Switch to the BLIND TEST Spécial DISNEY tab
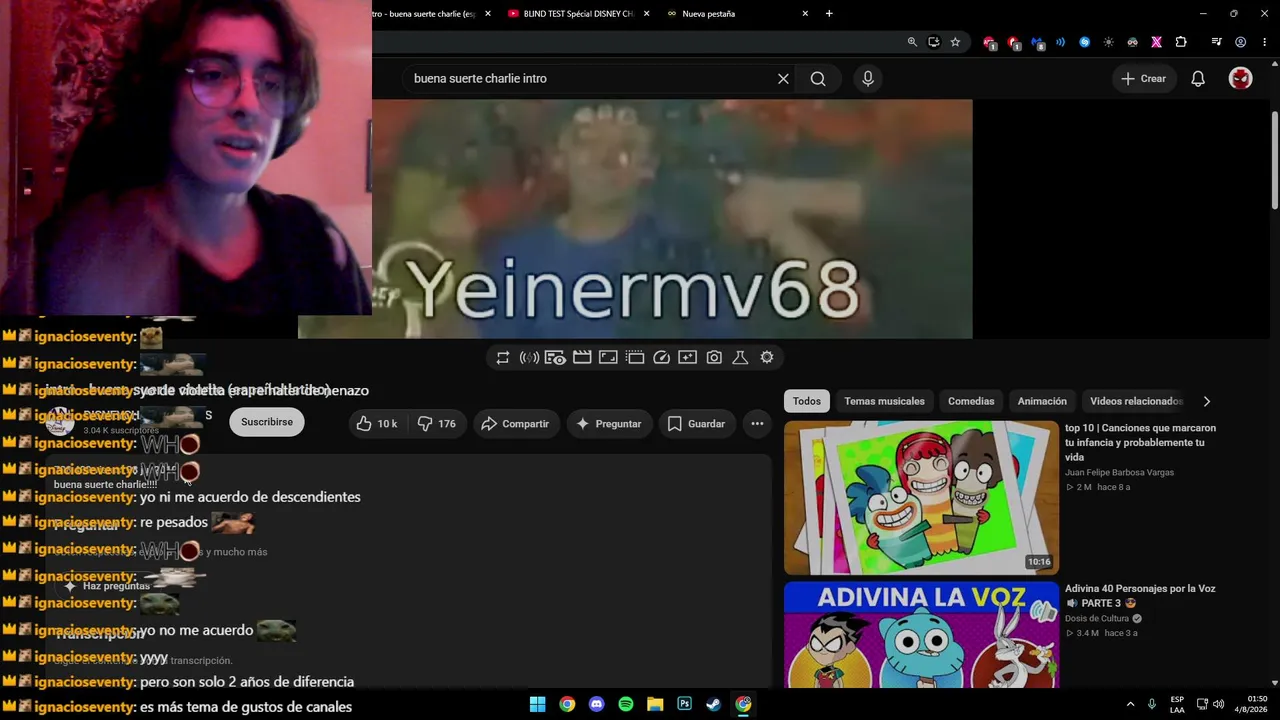The height and width of the screenshot is (720, 1280). tap(579, 14)
